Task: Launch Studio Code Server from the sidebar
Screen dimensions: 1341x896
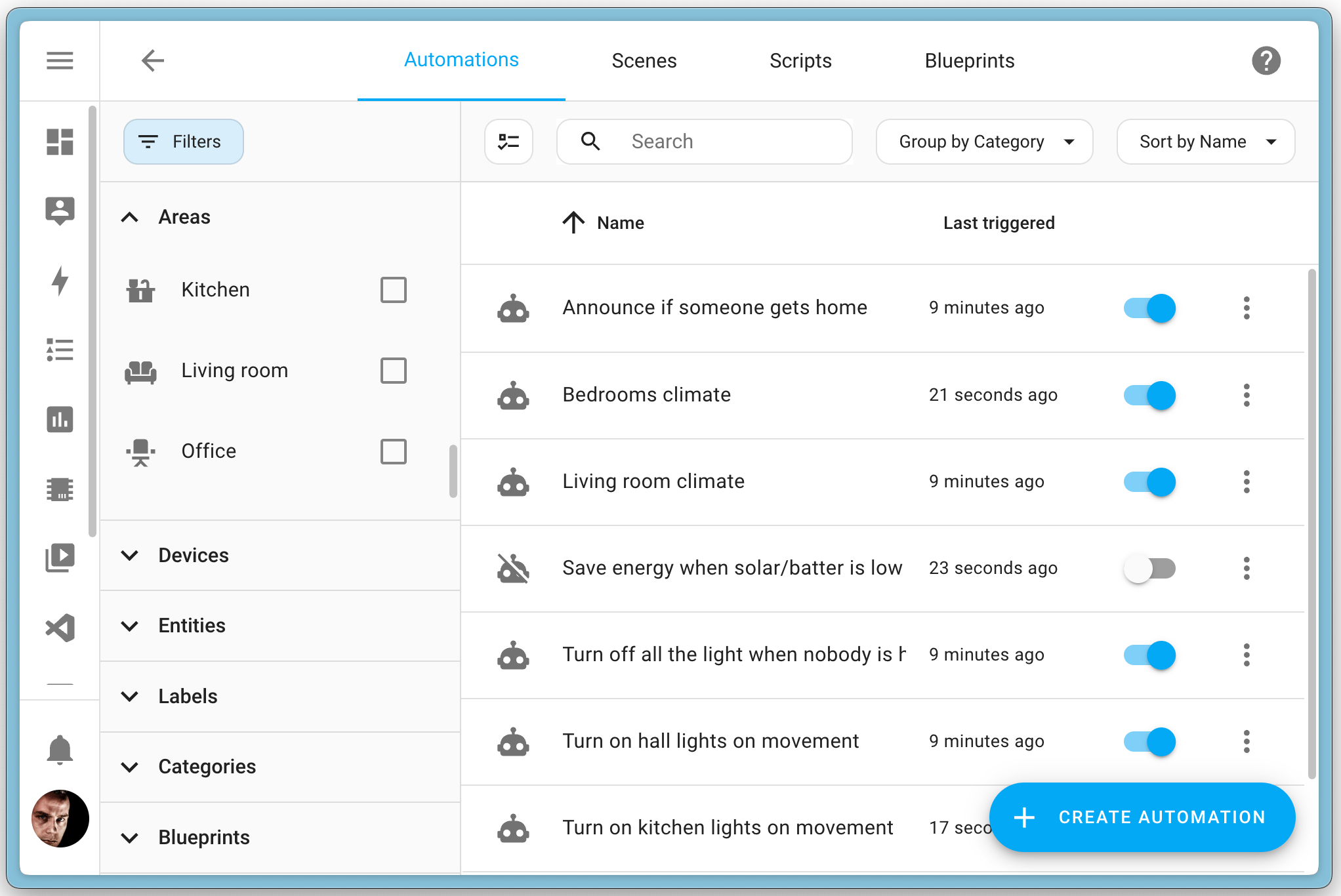Action: pyautogui.click(x=60, y=628)
